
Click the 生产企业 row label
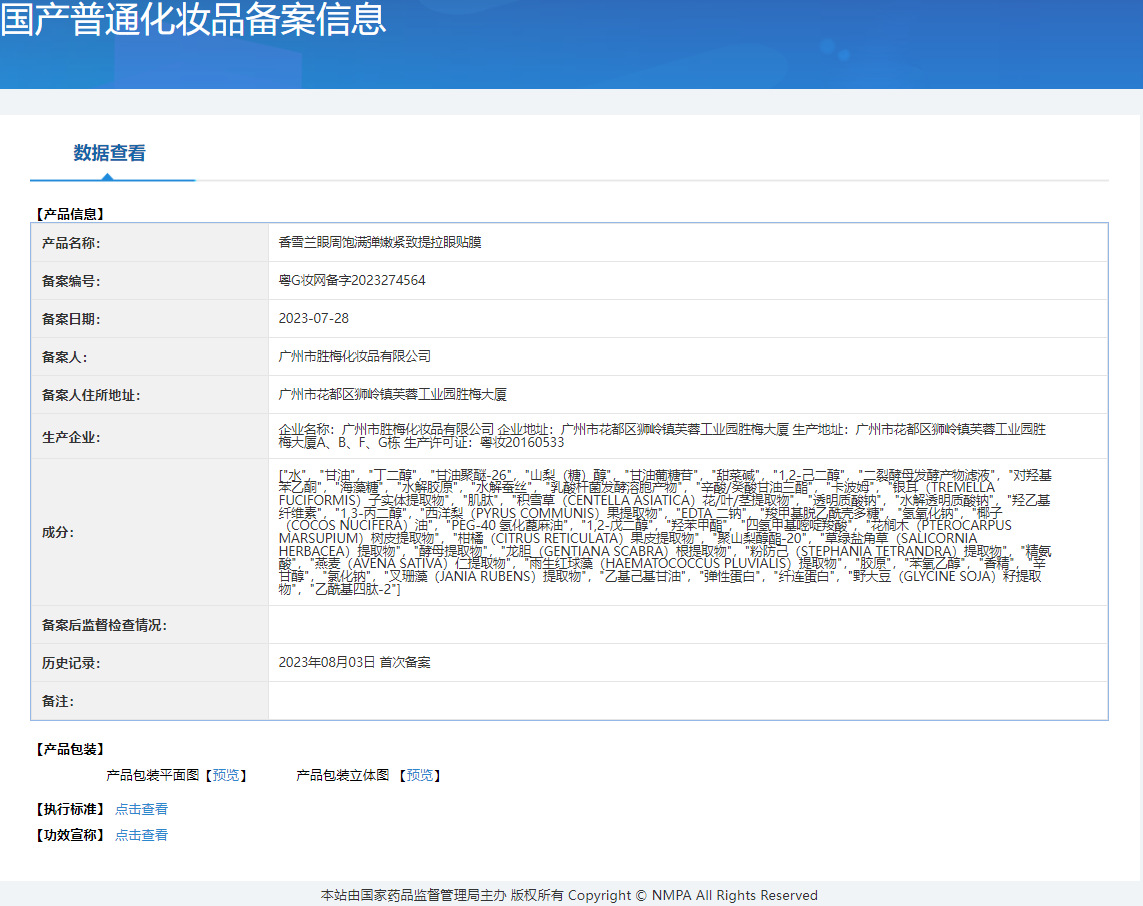click(71, 437)
